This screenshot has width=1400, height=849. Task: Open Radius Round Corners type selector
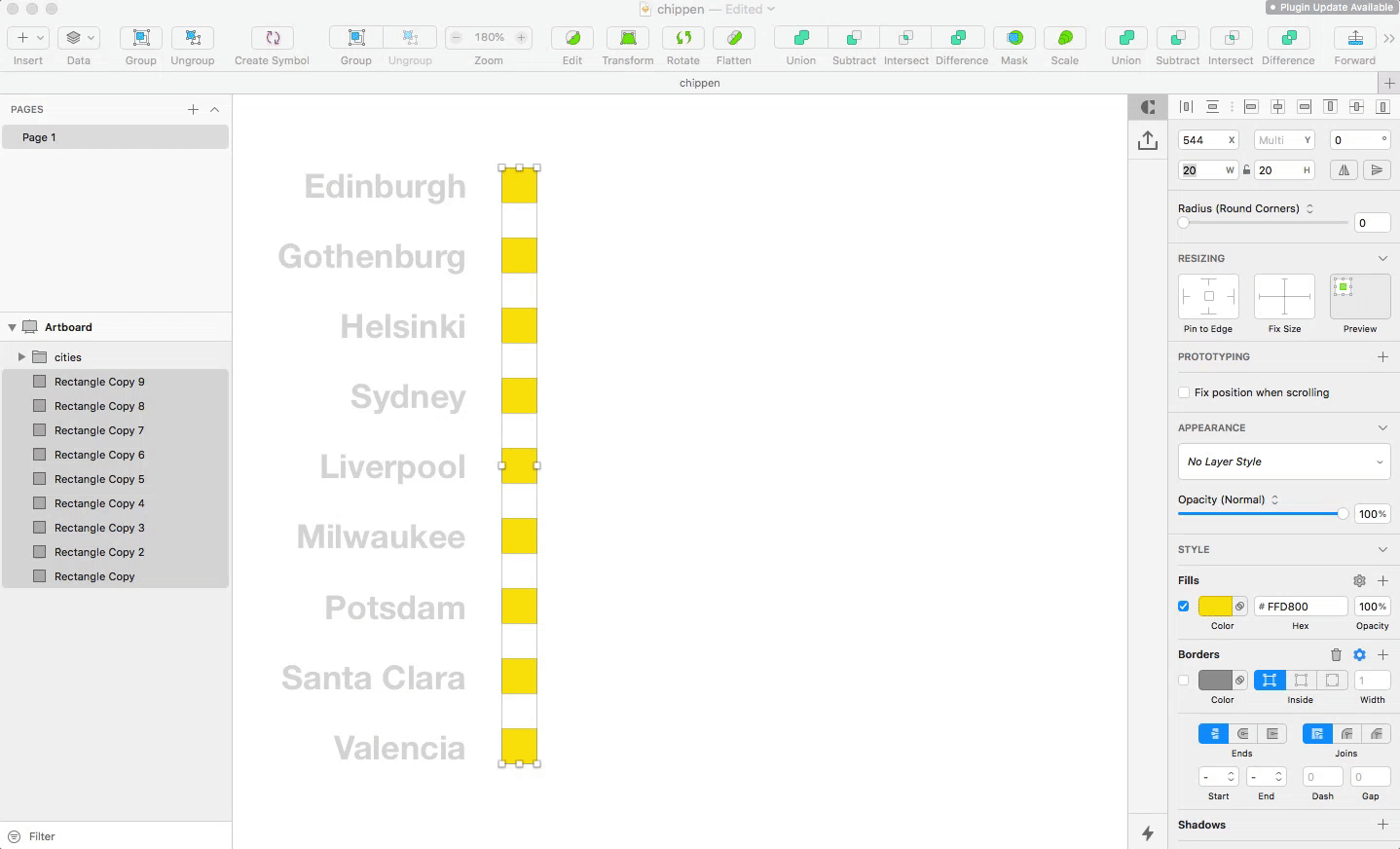[1309, 208]
